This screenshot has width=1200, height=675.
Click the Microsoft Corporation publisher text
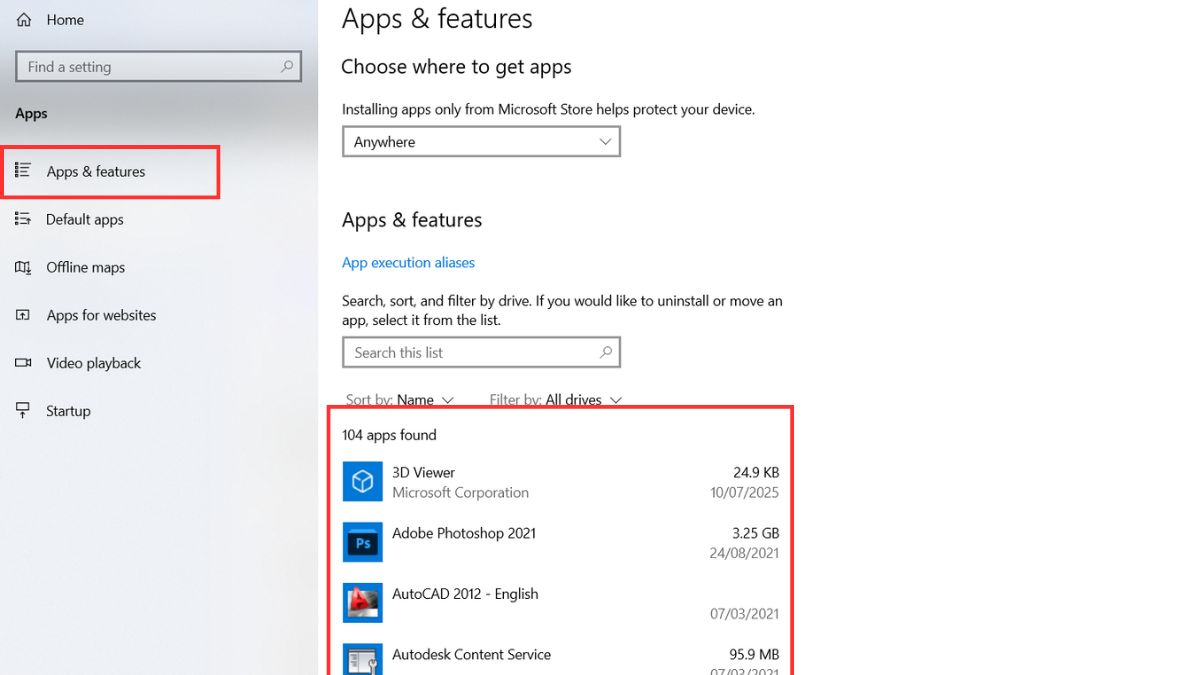tap(460, 492)
